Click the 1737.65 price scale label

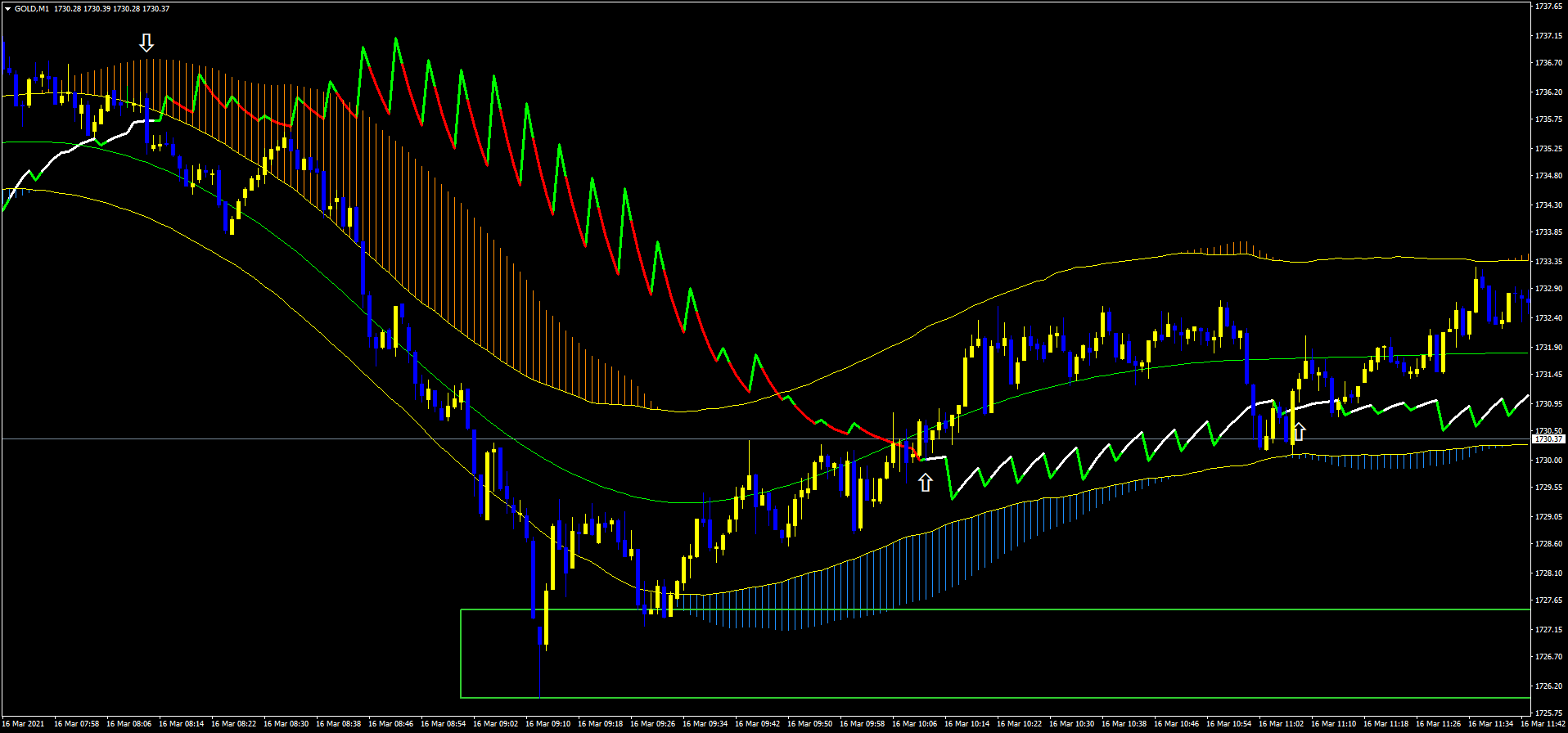[x=1548, y=7]
